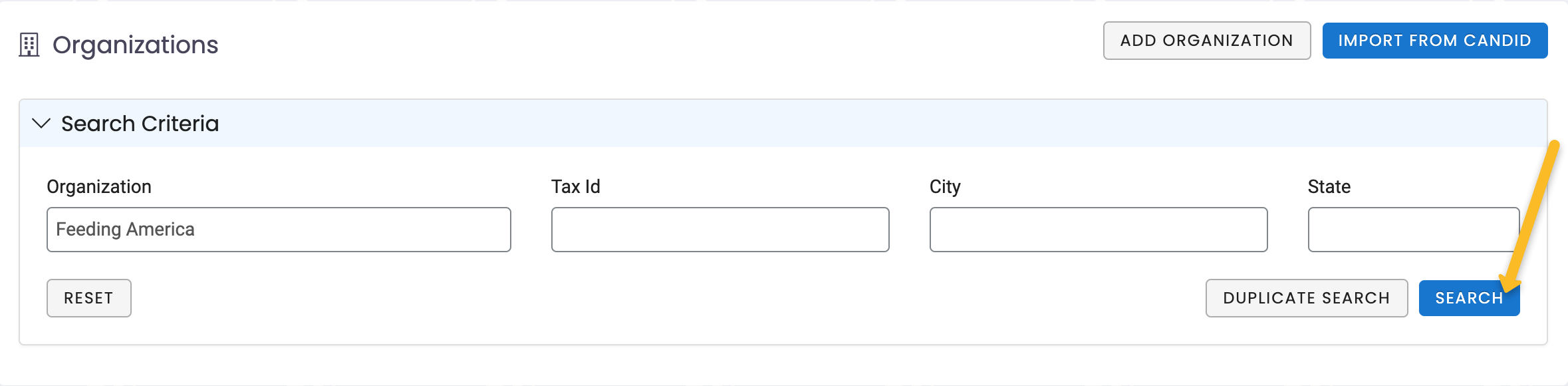Click the Feeding America text inside the field

click(125, 229)
